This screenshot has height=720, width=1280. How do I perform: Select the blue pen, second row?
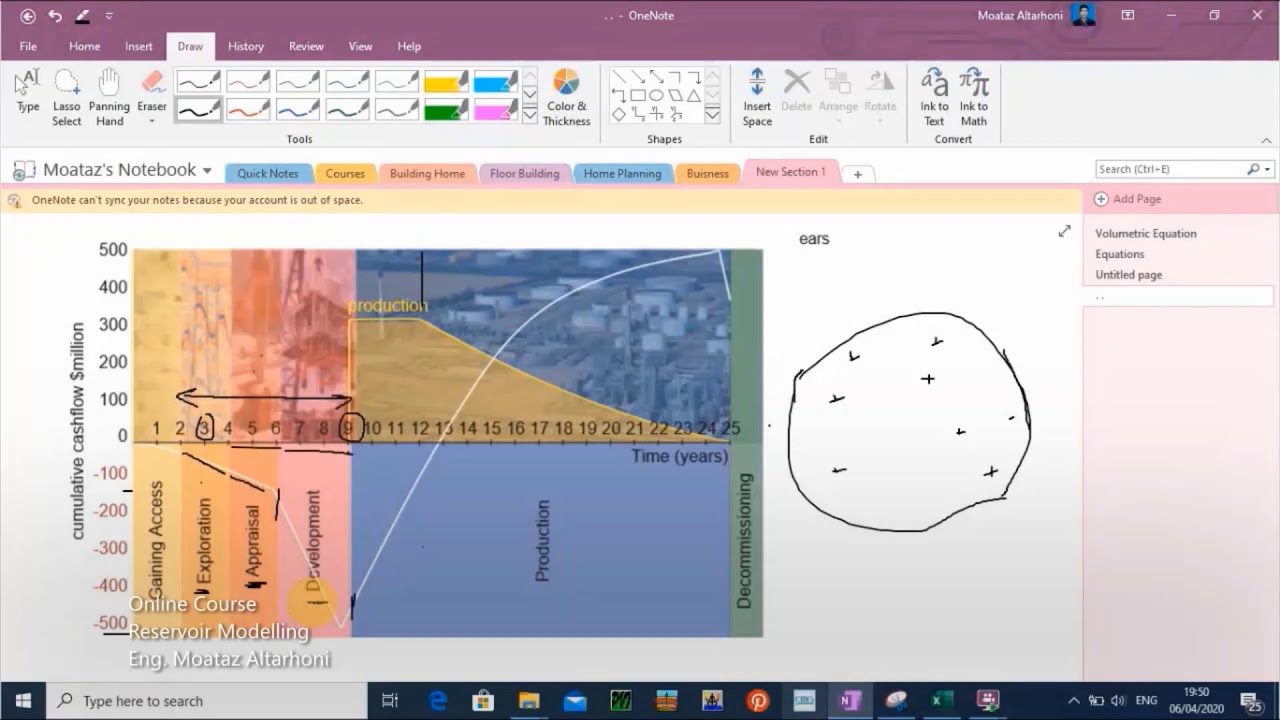click(x=298, y=110)
